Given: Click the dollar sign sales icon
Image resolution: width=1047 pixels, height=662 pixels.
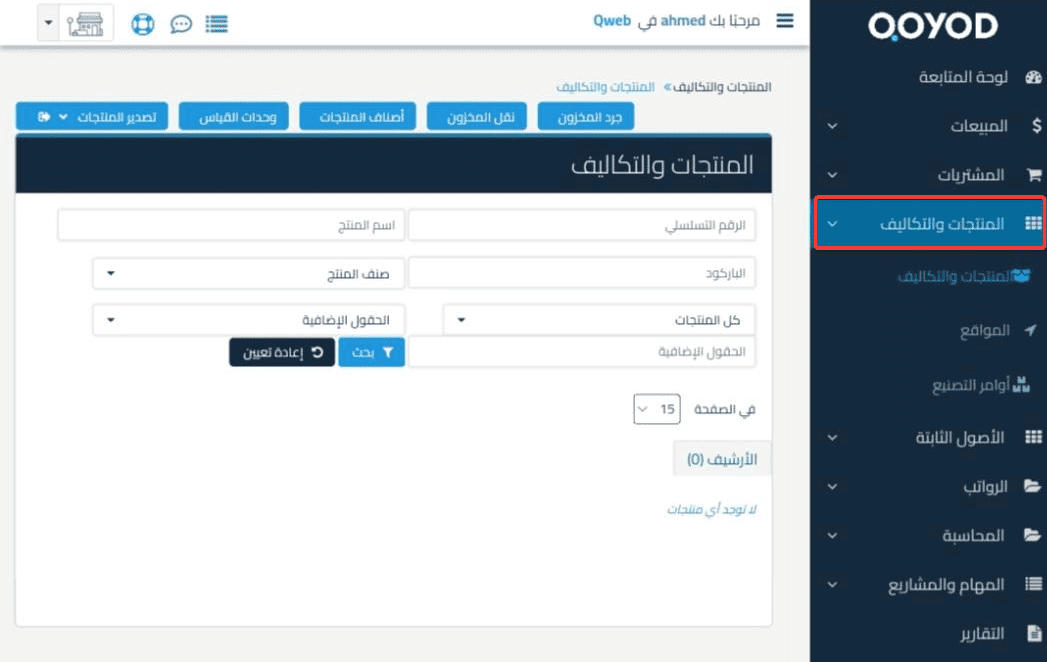Looking at the screenshot, I should (1033, 126).
